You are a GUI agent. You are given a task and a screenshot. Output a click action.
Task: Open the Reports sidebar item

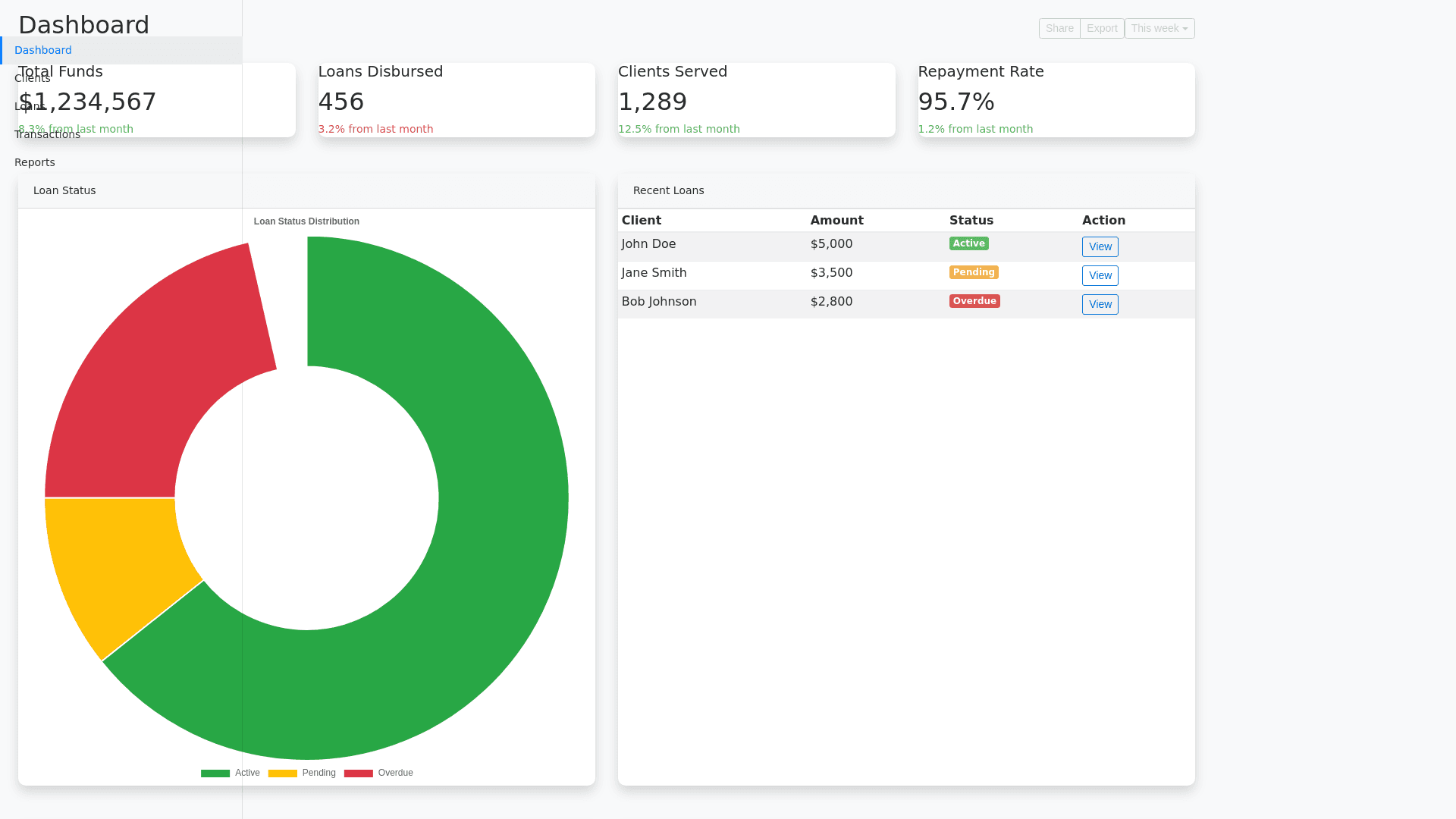coord(35,162)
